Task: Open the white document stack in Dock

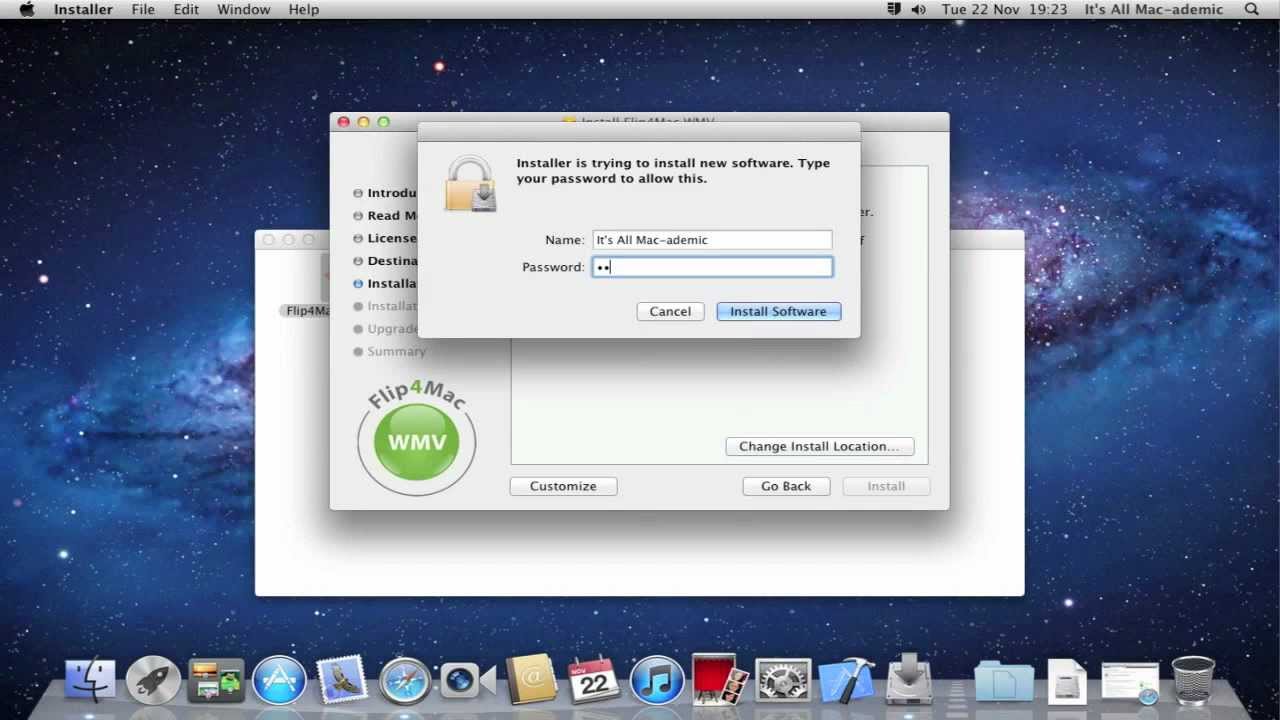Action: (1067, 681)
